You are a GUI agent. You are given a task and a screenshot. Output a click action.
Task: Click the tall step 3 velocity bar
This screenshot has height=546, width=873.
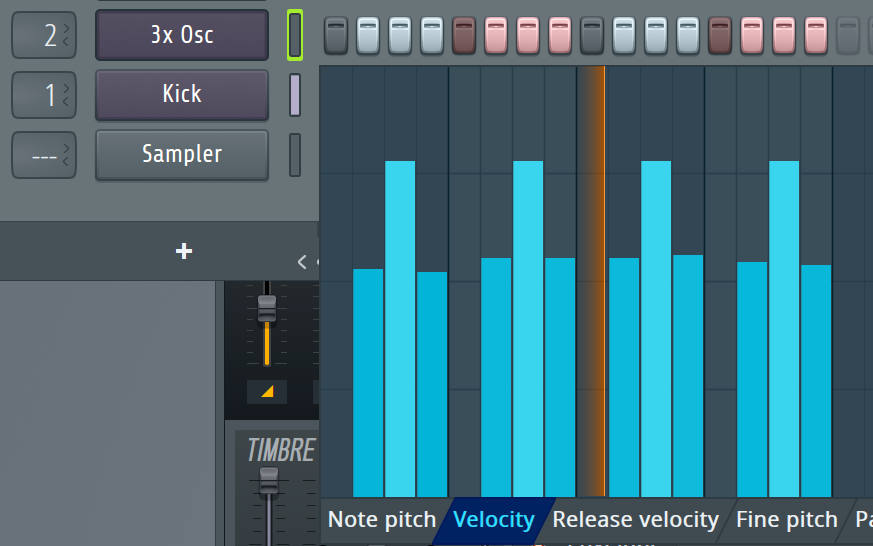pyautogui.click(x=400, y=328)
